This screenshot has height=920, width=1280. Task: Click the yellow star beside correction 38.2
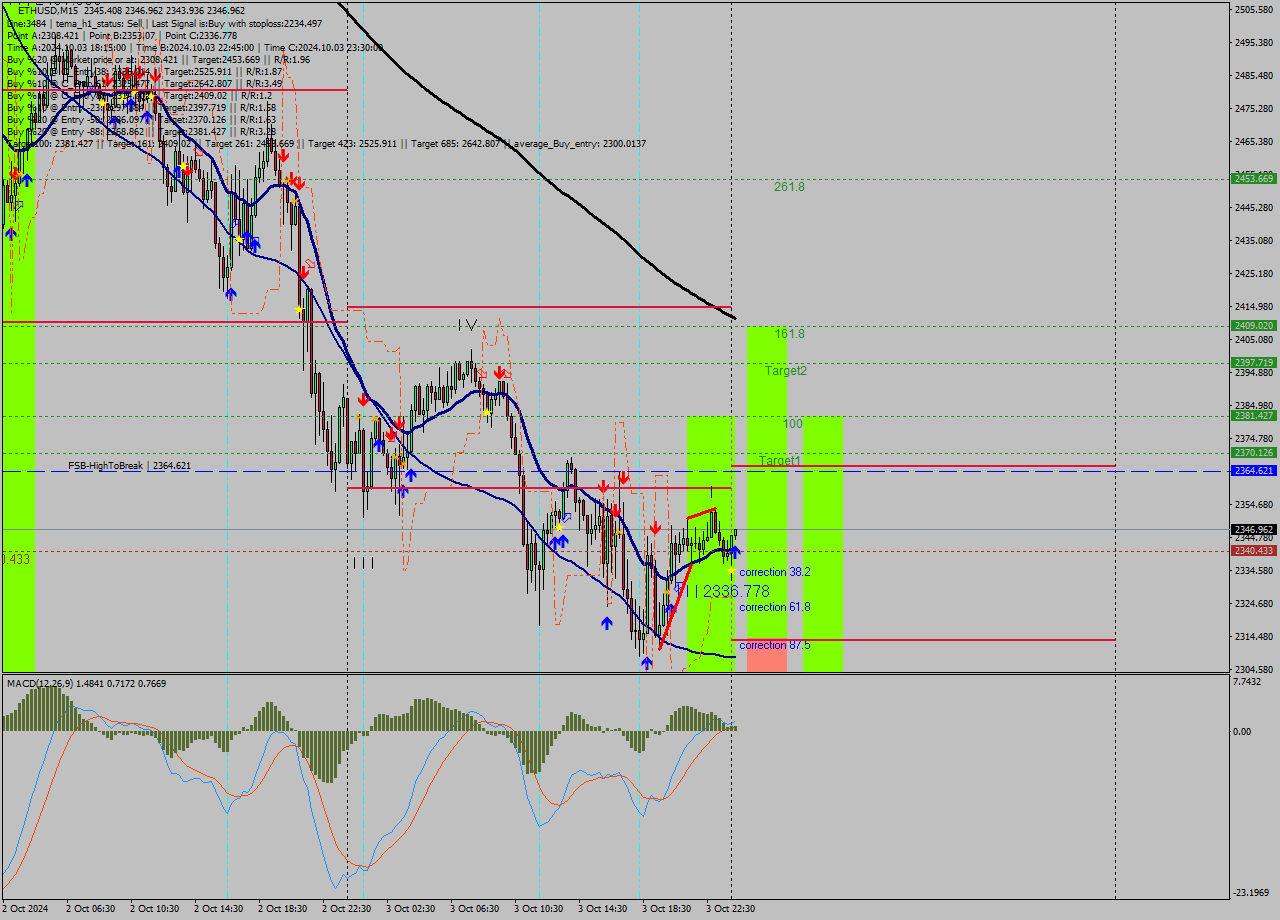[x=731, y=570]
